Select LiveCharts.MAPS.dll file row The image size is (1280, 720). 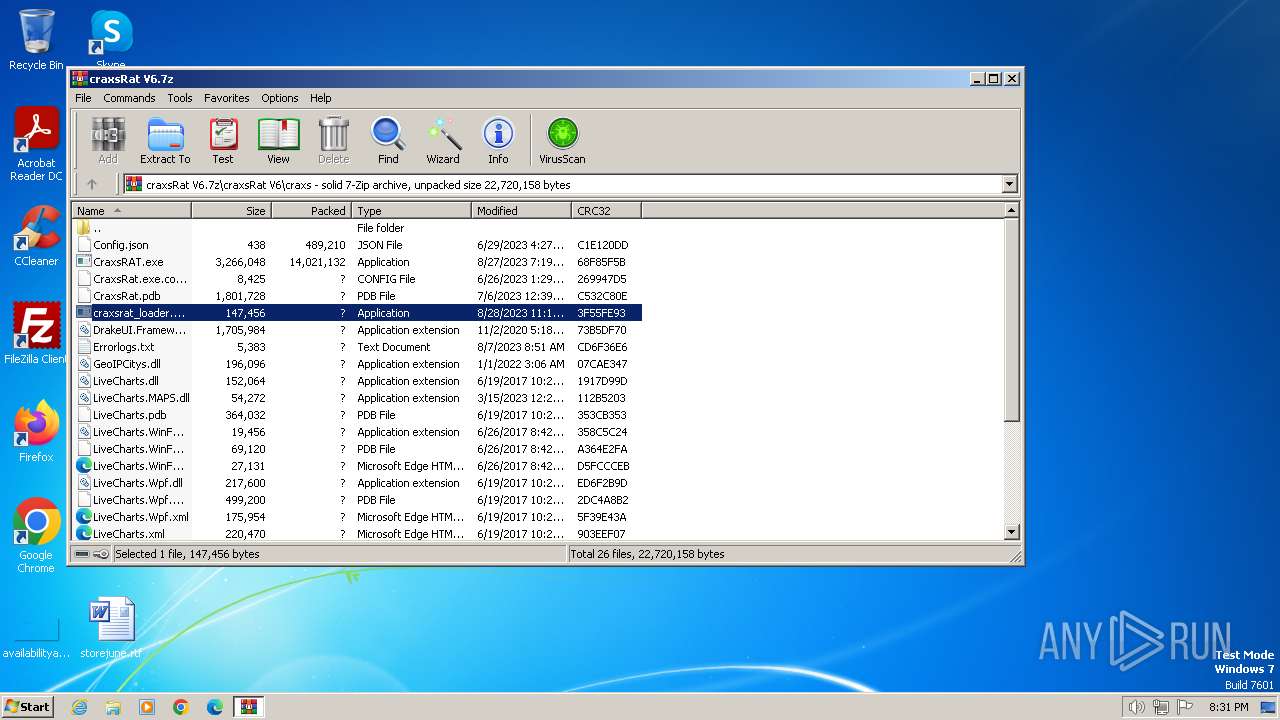tap(357, 398)
